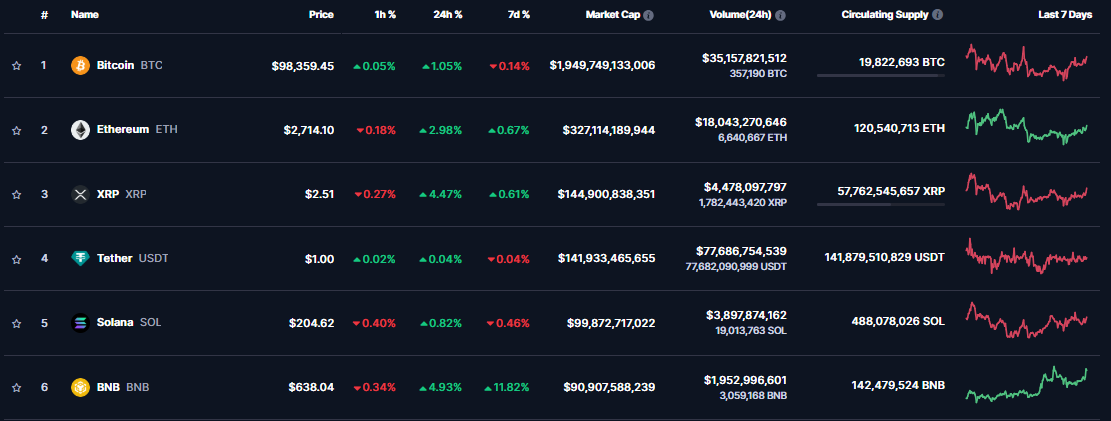Open BNB's 7-day price chart
Screen dimensions: 1111x421
[x=1026, y=385]
